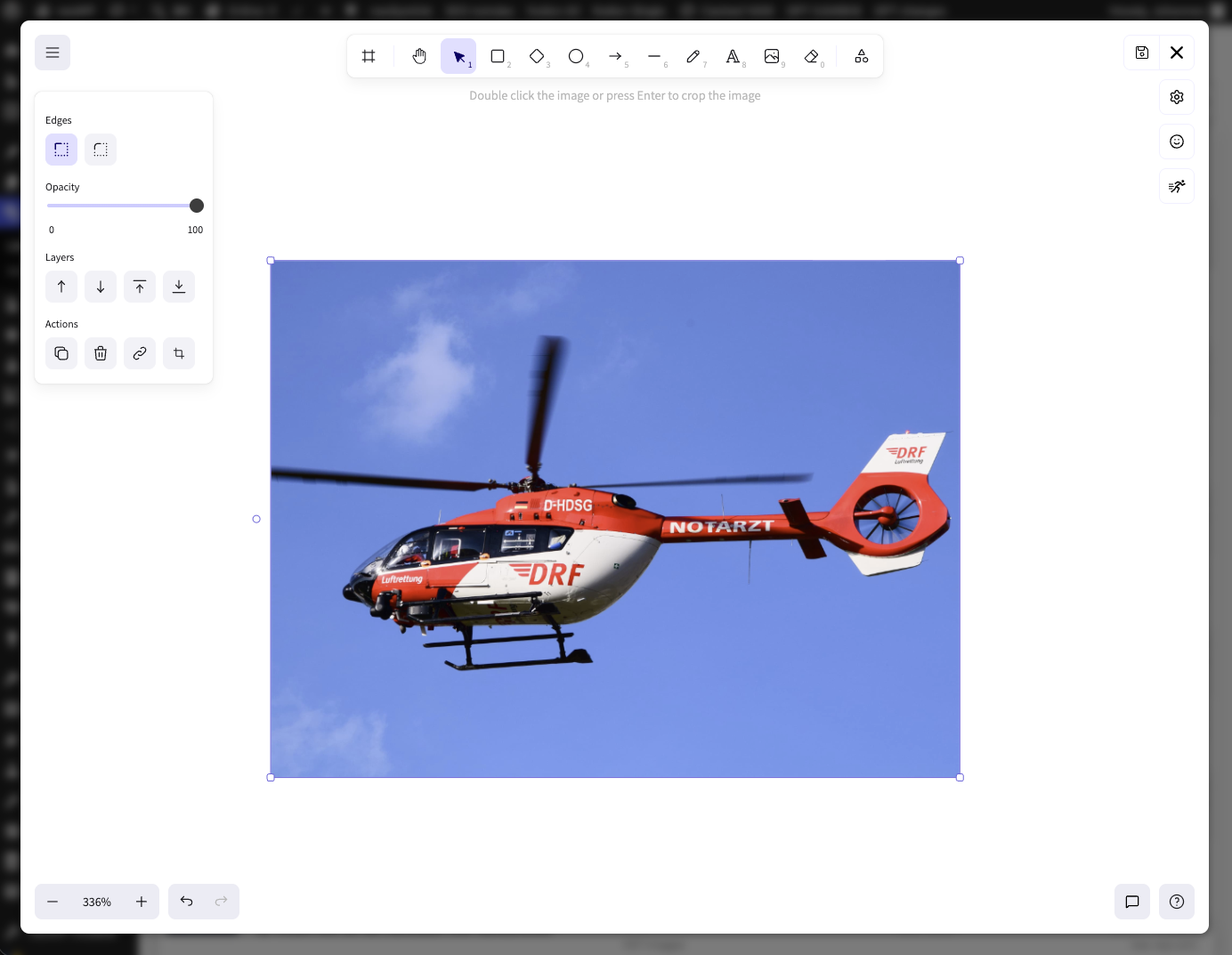Click the running figure icon button
The image size is (1232, 955).
[1177, 186]
